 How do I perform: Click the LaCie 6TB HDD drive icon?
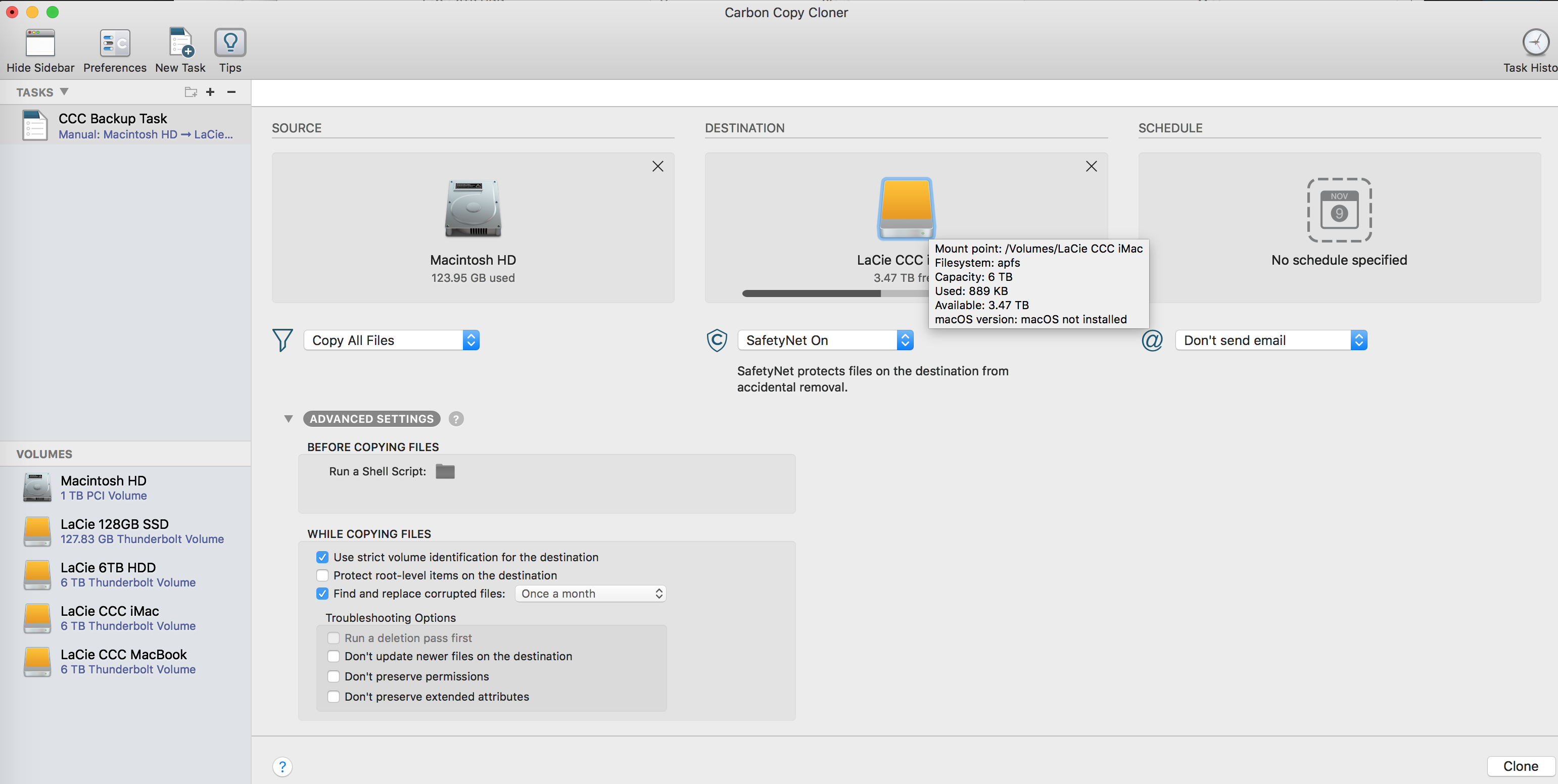[37, 575]
